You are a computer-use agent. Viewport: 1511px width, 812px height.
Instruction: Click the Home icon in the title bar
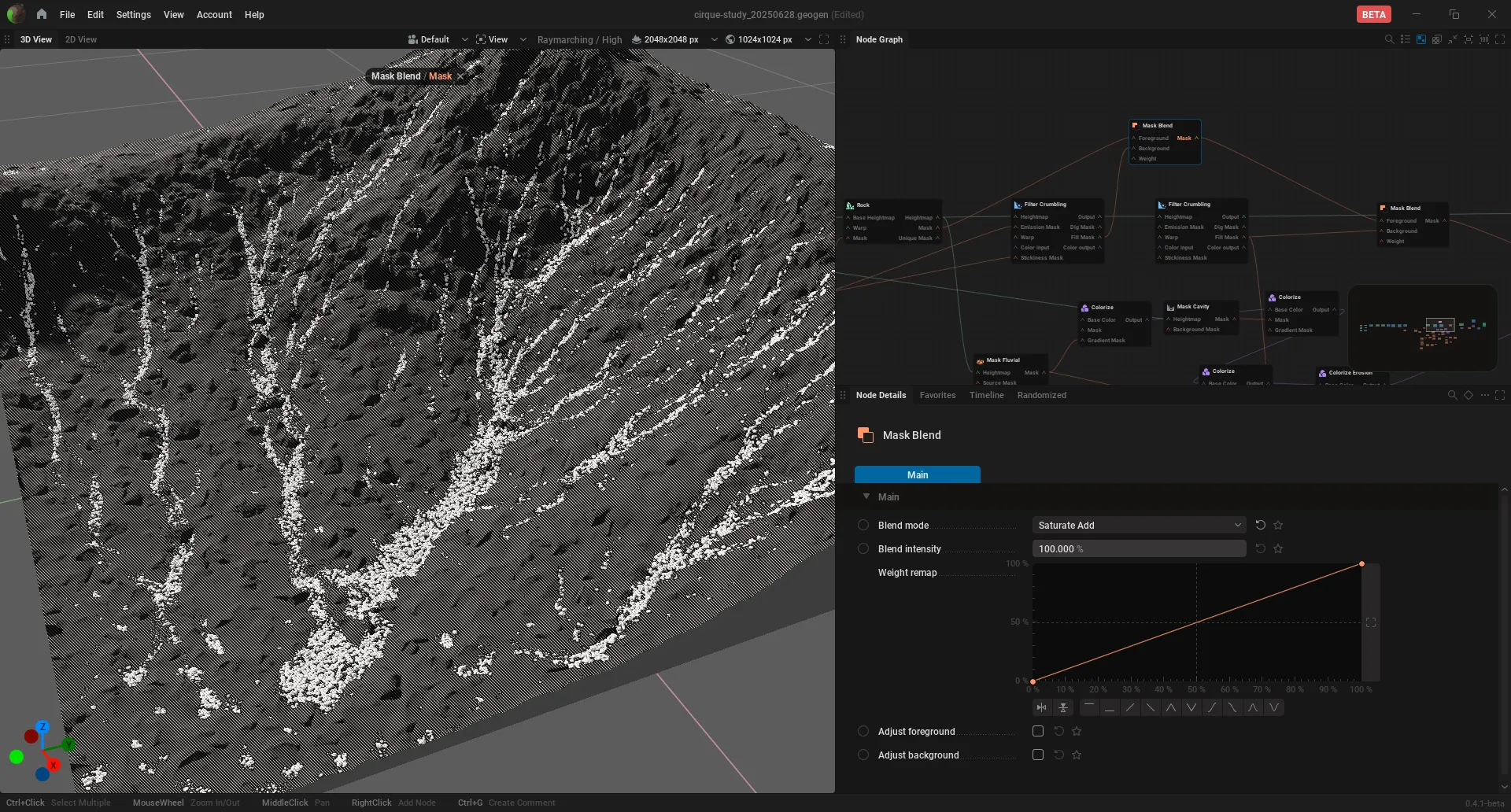[x=42, y=14]
